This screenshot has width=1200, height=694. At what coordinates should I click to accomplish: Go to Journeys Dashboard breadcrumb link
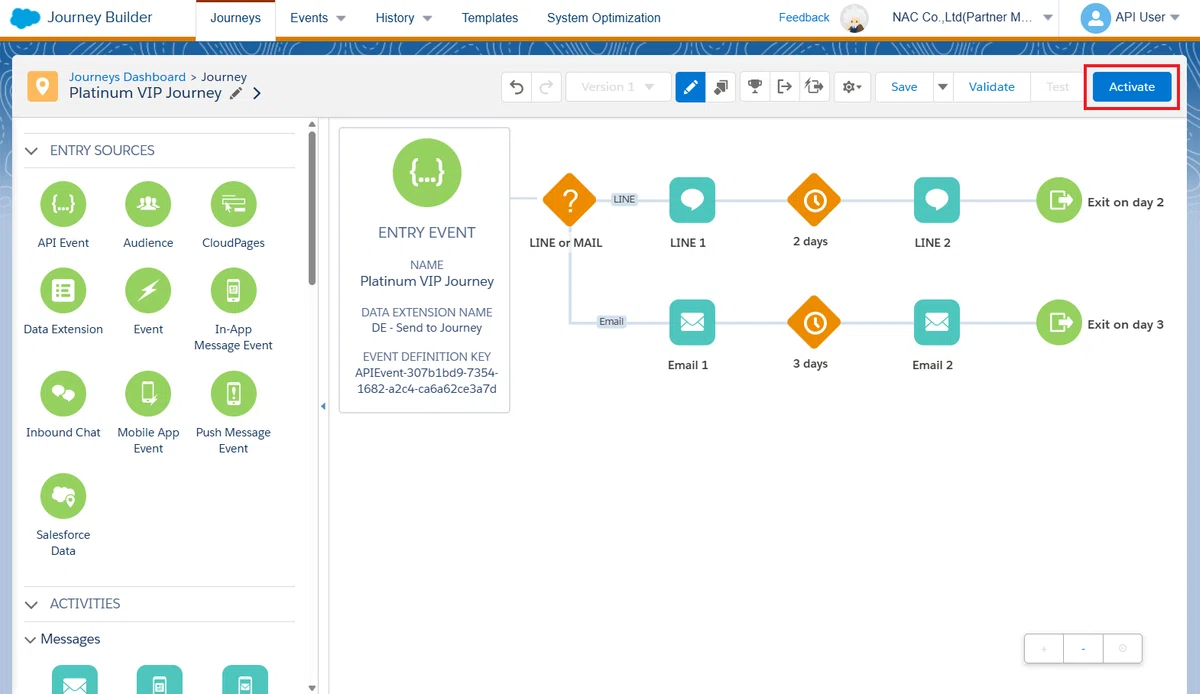(127, 77)
